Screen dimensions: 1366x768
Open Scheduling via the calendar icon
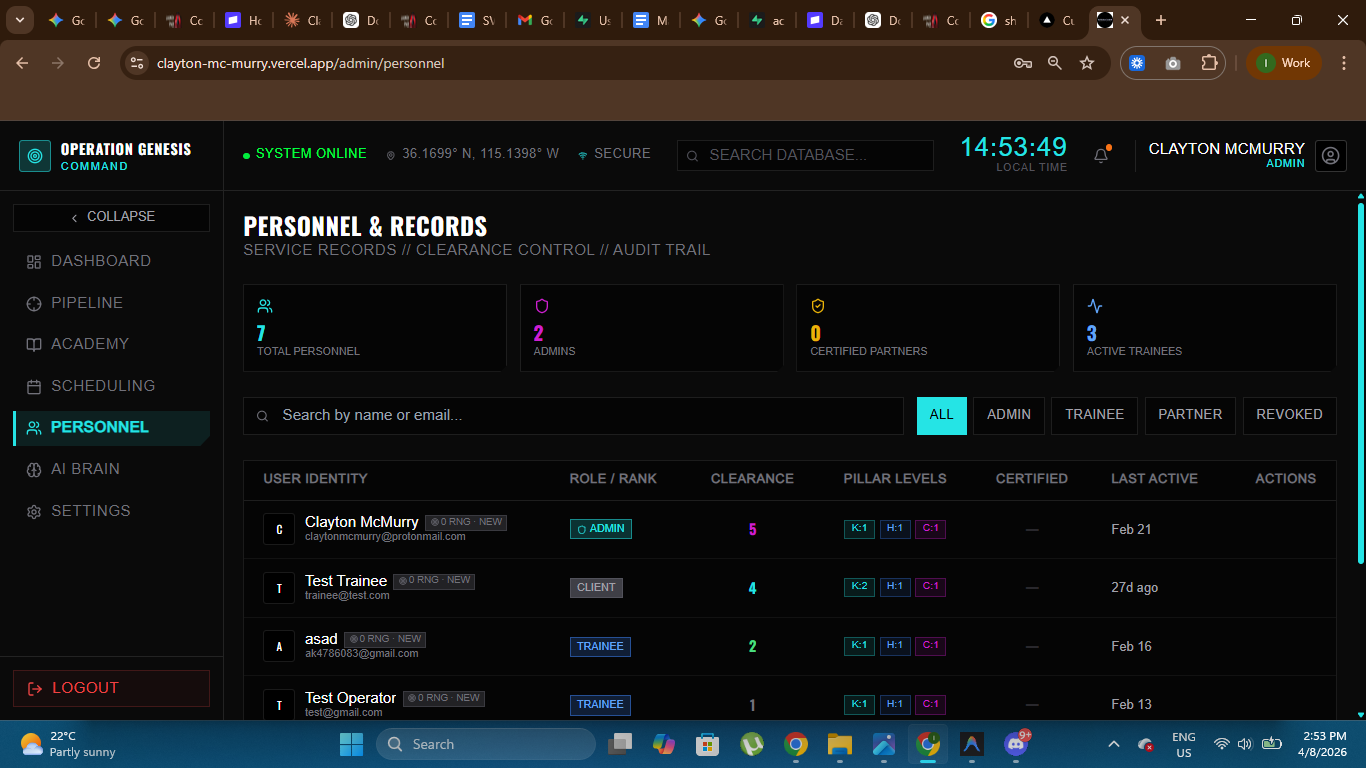(x=34, y=386)
